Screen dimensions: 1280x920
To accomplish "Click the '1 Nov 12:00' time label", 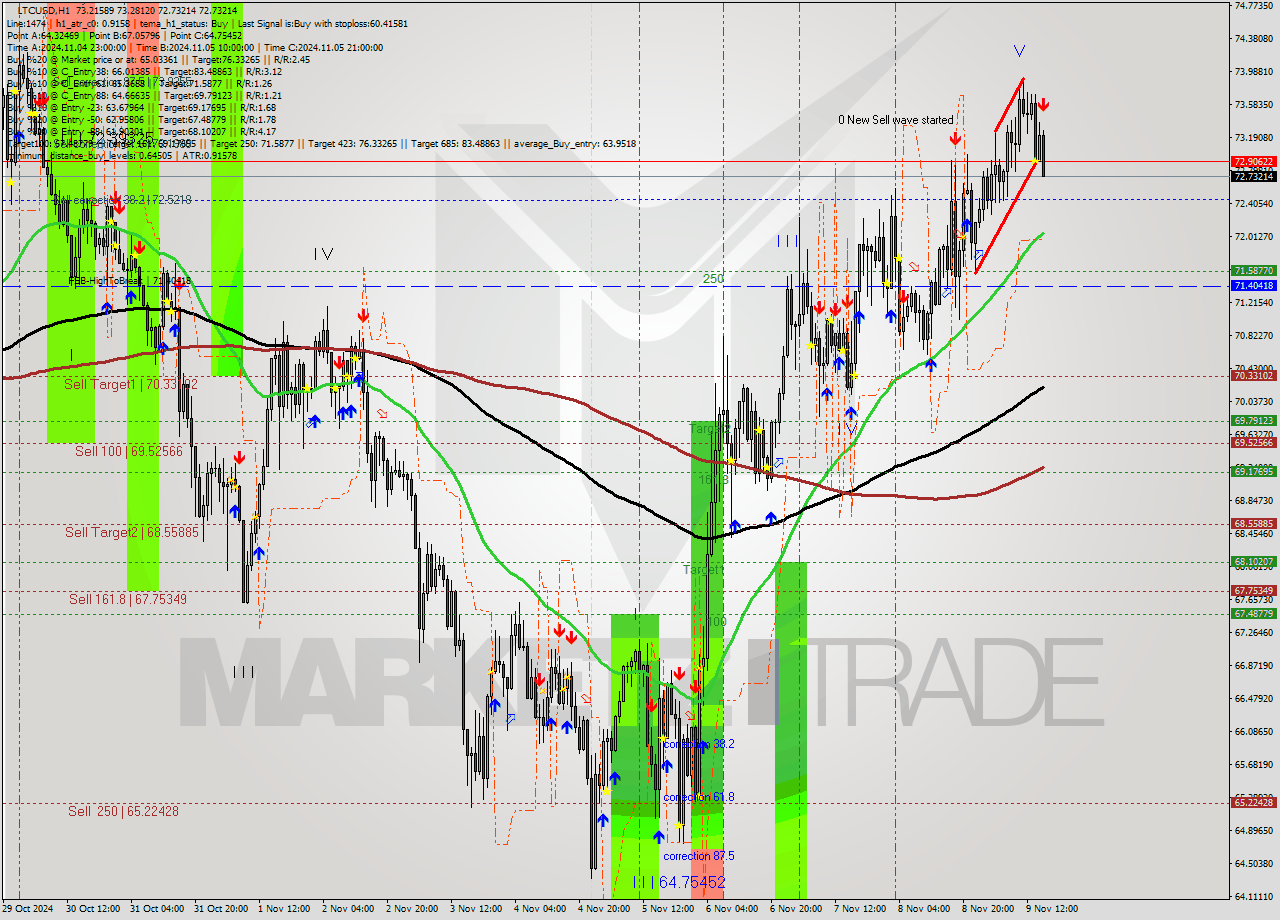I will coord(284,910).
